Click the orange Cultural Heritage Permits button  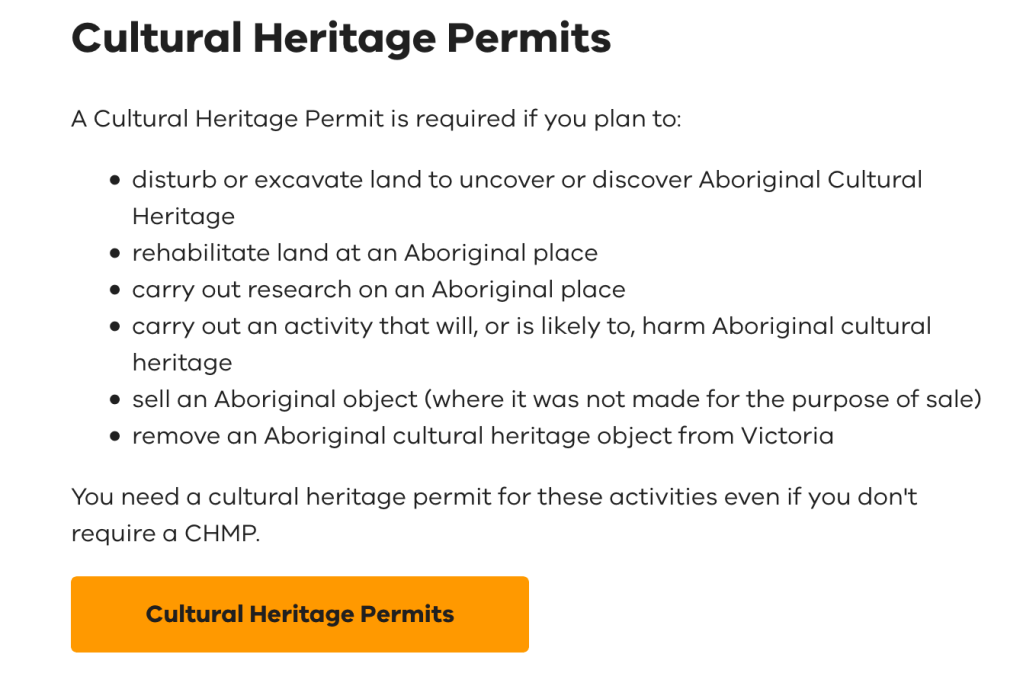pyautogui.click(x=299, y=614)
